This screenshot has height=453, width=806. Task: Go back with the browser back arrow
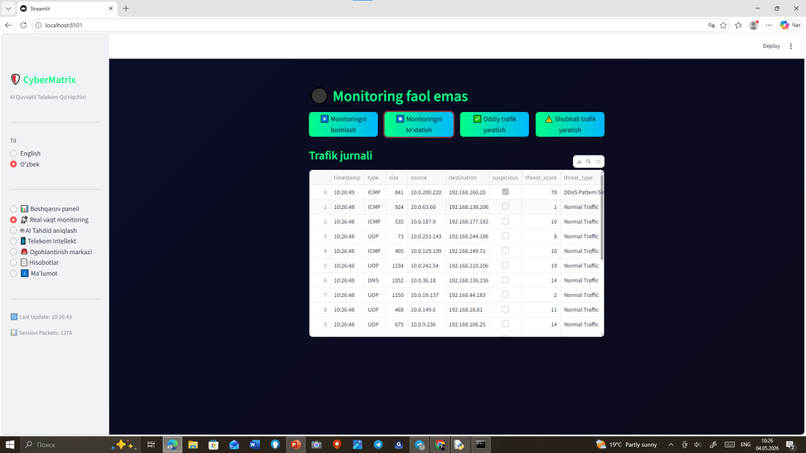pyautogui.click(x=8, y=25)
